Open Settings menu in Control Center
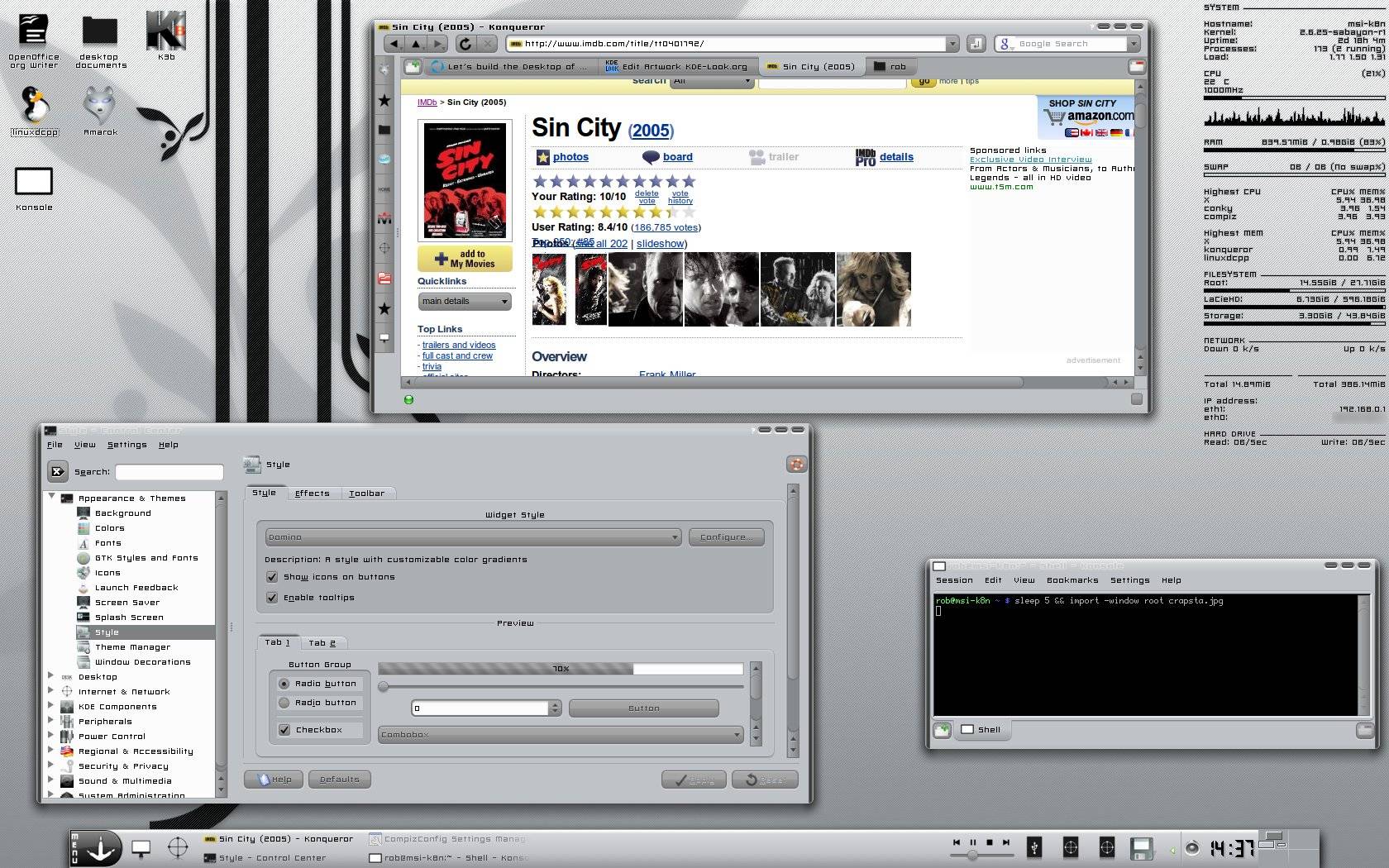1389x868 pixels. [x=126, y=445]
